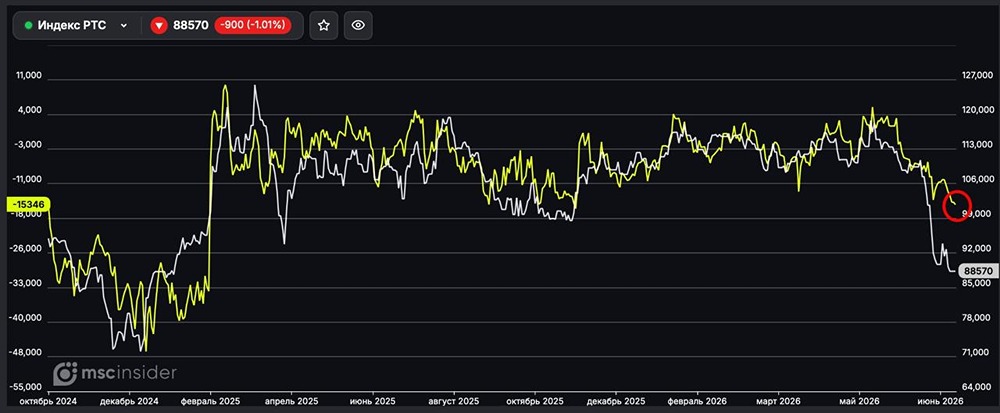This screenshot has width=1000, height=413.
Task: Click the февраль 2025 time axis label
Action: click(210, 402)
